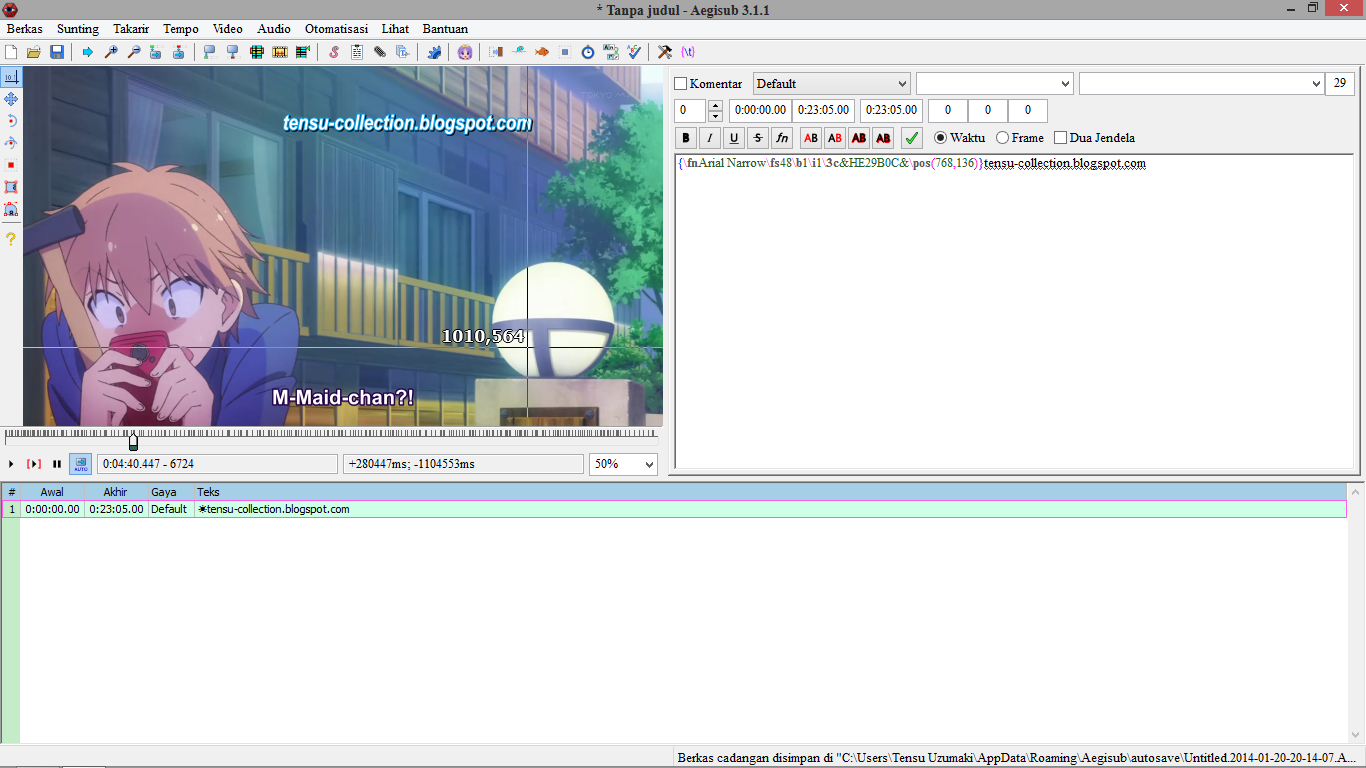Open the Bantuan menu
Image resolution: width=1366 pixels, height=768 pixels.
(445, 29)
